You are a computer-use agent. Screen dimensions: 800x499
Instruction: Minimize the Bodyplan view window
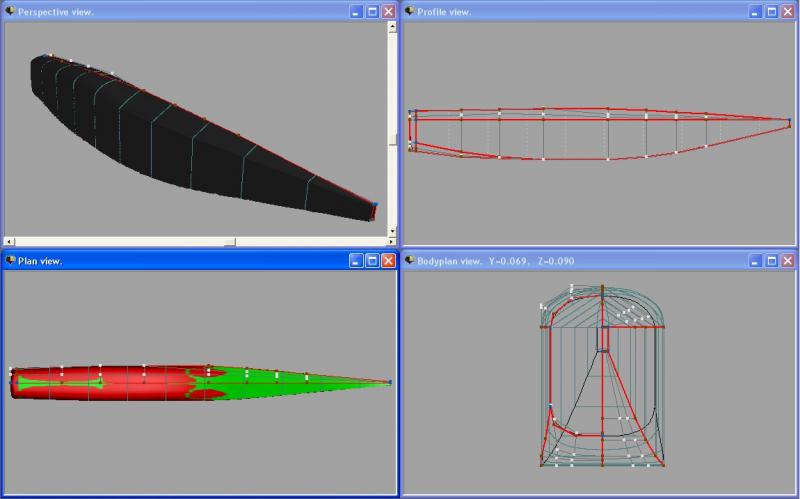pos(756,261)
